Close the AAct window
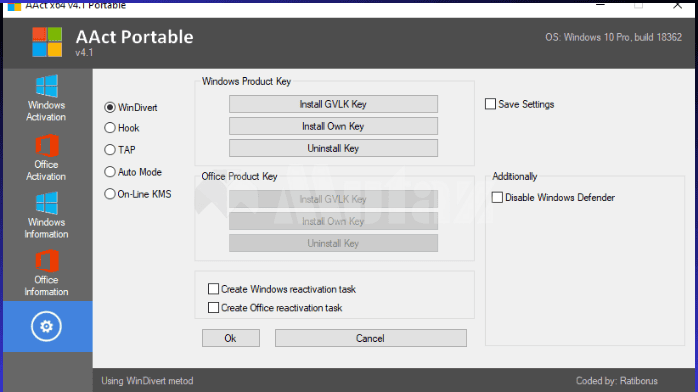 point(677,5)
